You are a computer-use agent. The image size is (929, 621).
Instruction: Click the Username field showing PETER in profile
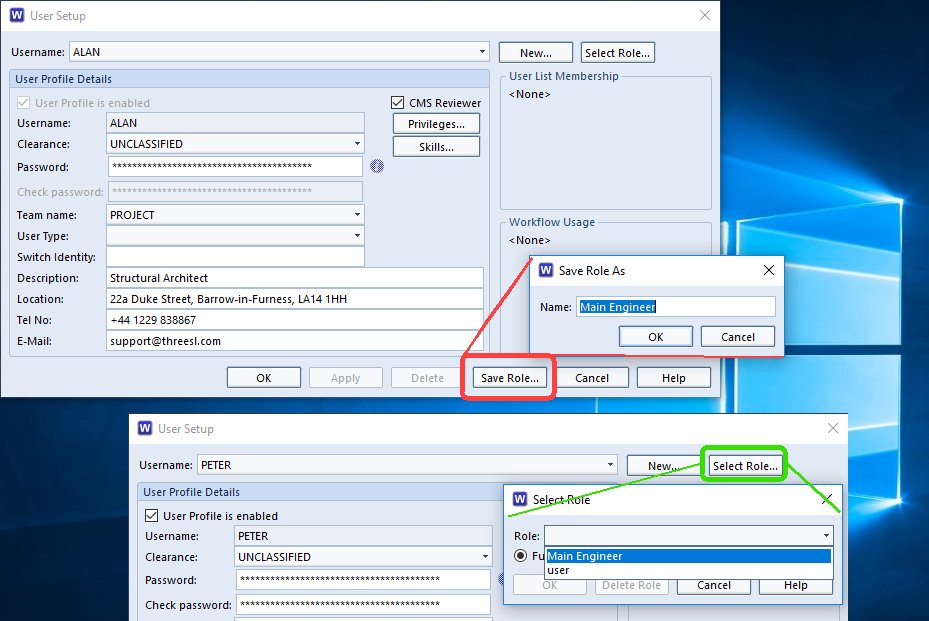364,536
